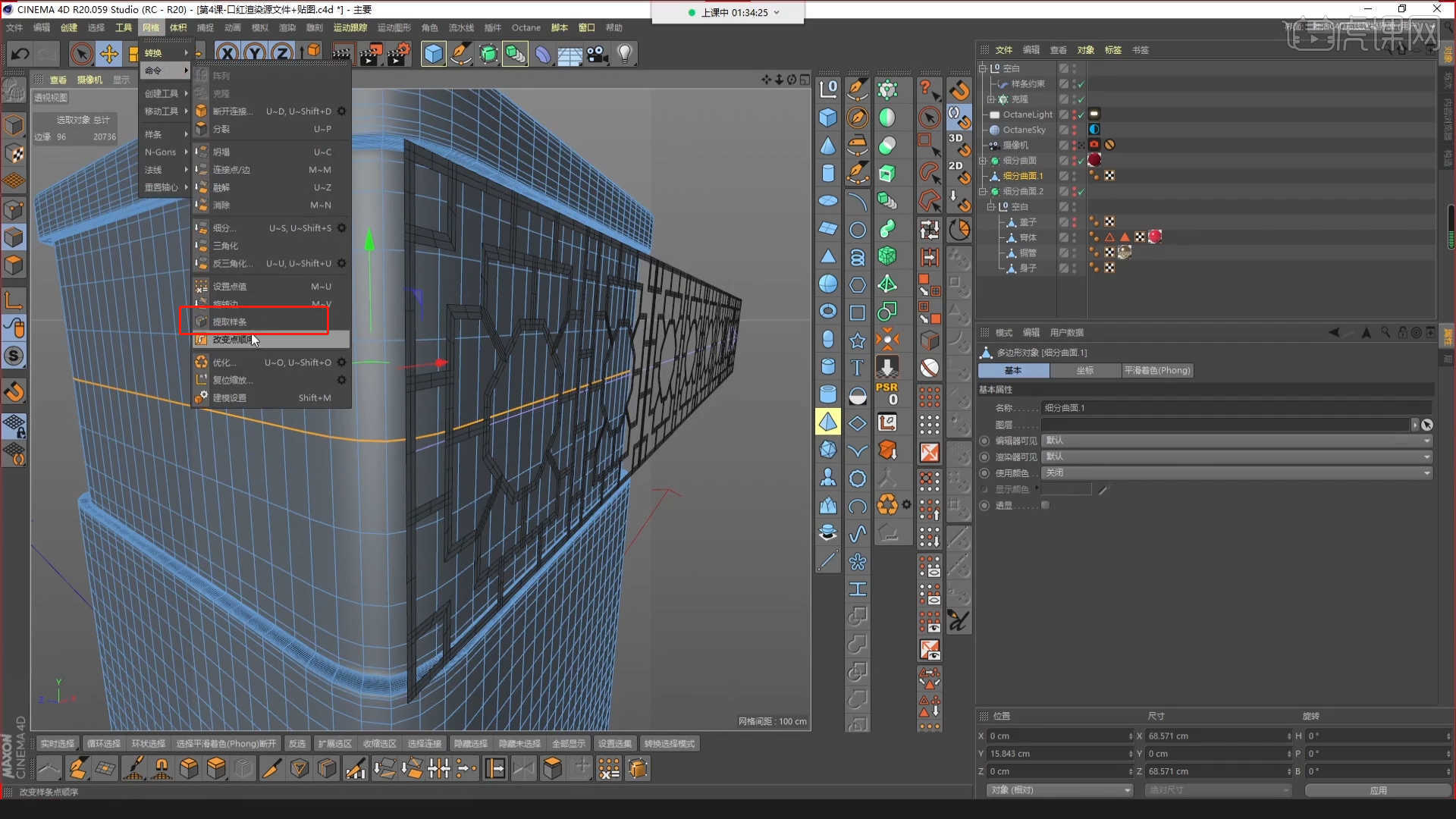Click the Undo arrow icon

click(x=20, y=54)
